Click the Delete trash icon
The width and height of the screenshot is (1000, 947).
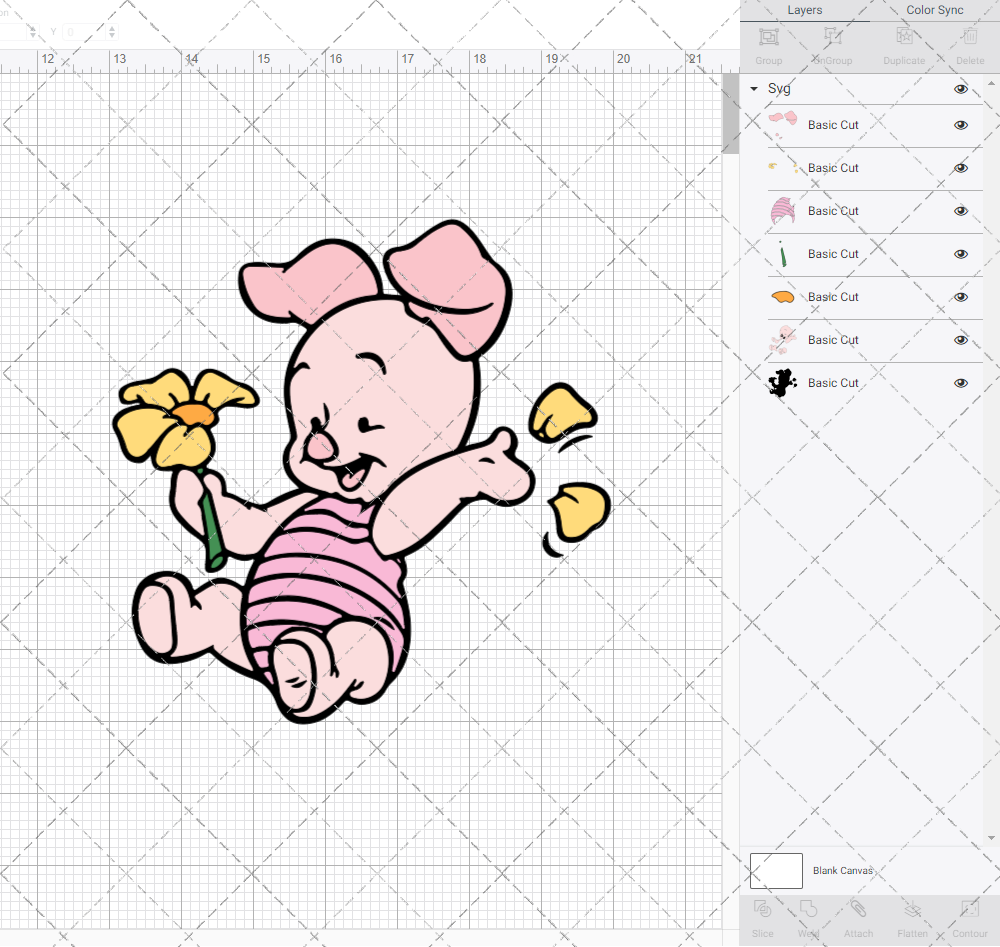tap(969, 36)
